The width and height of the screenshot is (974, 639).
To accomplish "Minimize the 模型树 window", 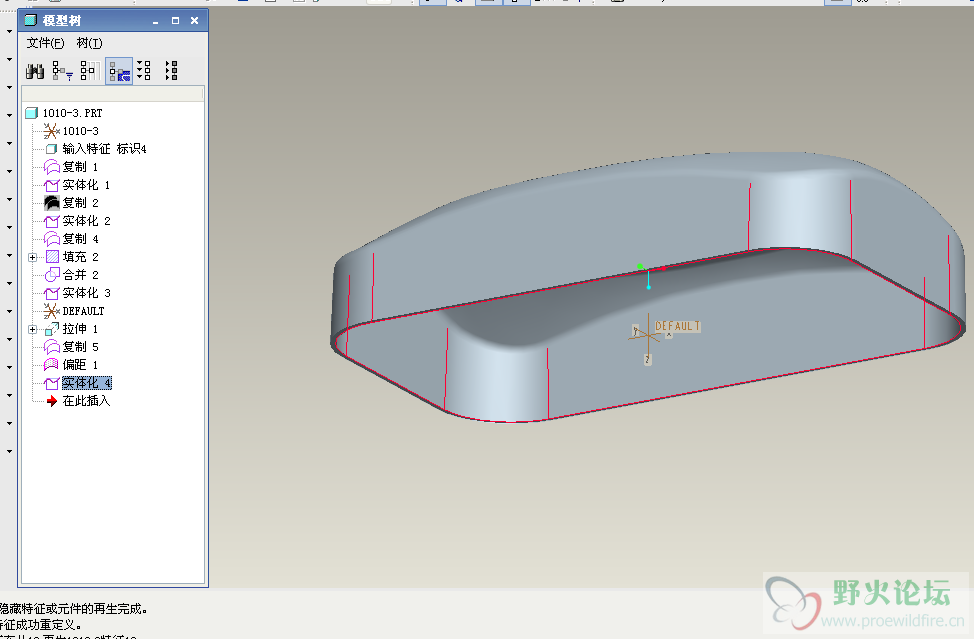I will click(x=155, y=21).
